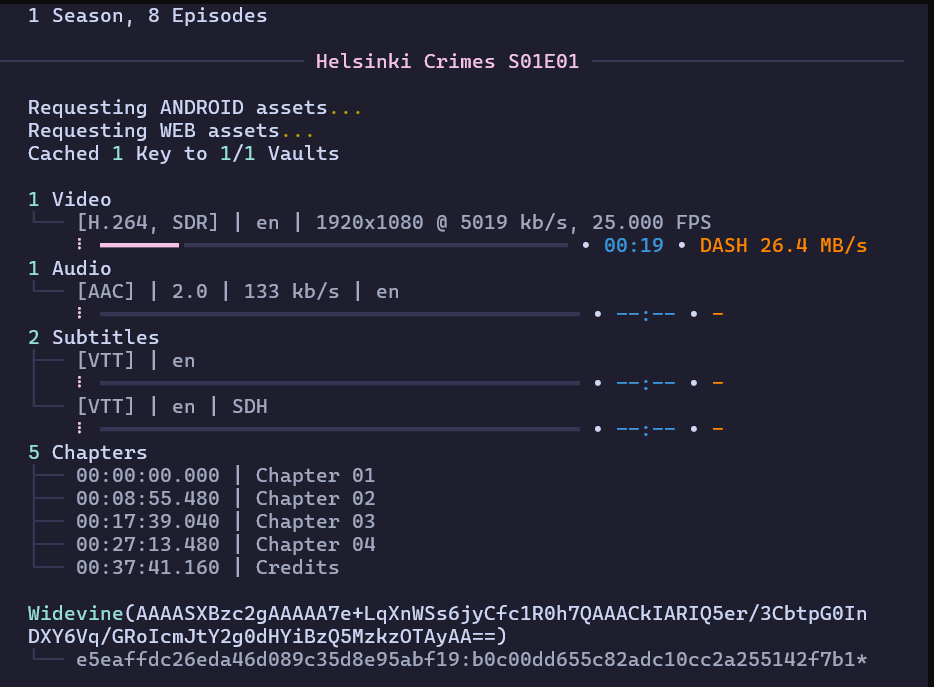Click the 00:19 remaining time indicator
Image resolution: width=934 pixels, height=687 pixels.
633,245
